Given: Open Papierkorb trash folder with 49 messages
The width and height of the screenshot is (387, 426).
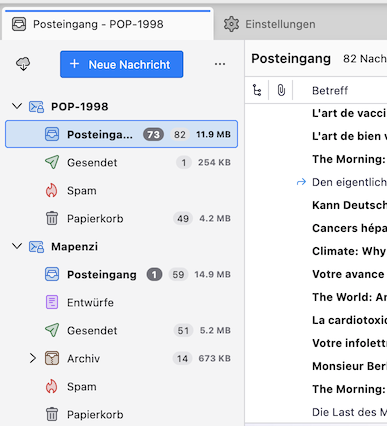Looking at the screenshot, I should [x=121, y=219].
